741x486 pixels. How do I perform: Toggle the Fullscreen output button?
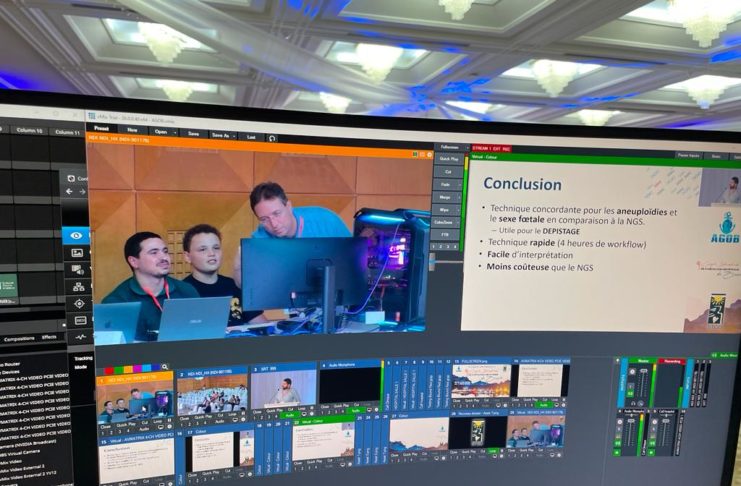[449, 147]
